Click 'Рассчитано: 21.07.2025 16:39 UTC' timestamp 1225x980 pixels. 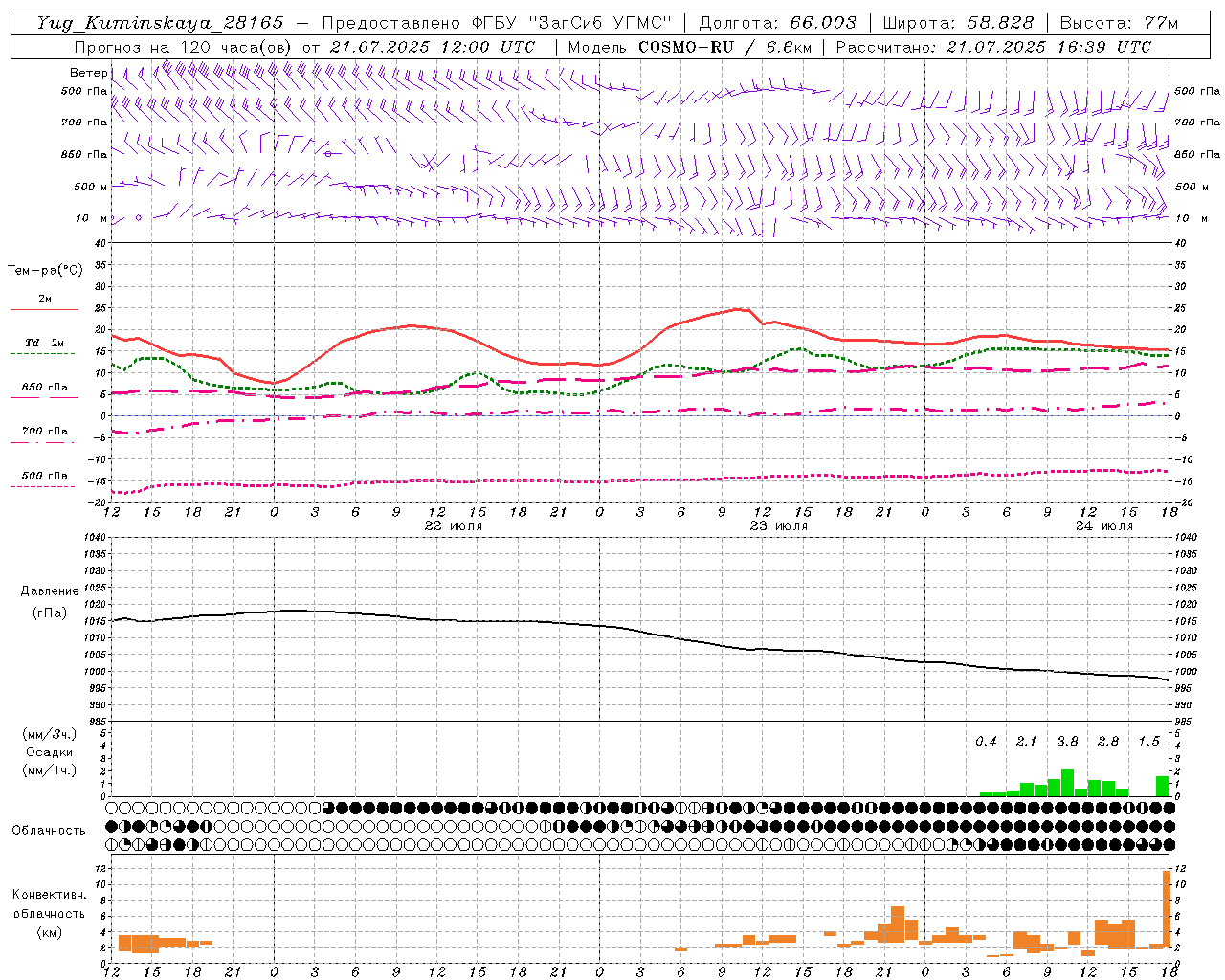pos(993,47)
